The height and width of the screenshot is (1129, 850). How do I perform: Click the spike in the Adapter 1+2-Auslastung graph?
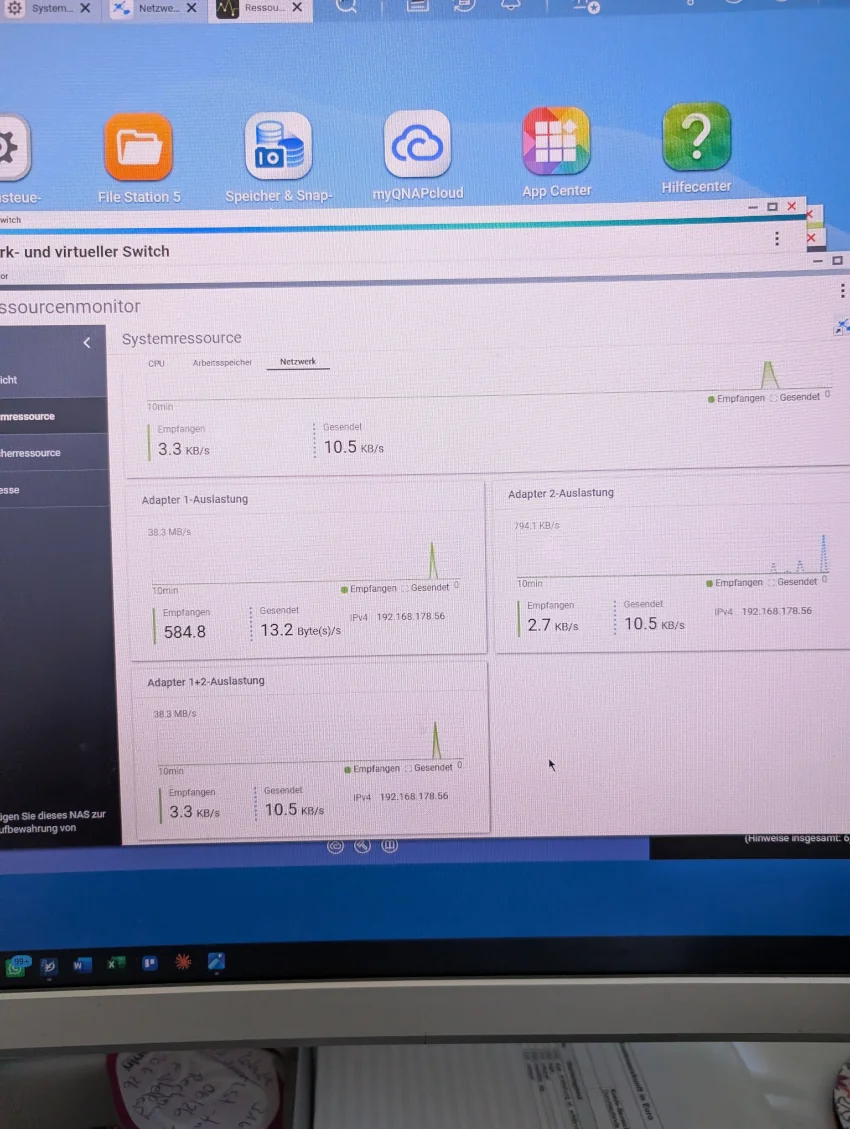(x=436, y=740)
